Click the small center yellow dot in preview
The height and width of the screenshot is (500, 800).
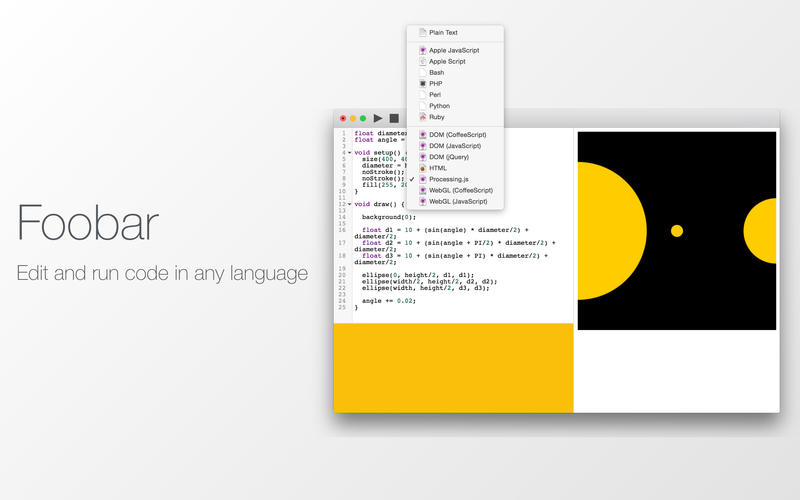point(677,231)
